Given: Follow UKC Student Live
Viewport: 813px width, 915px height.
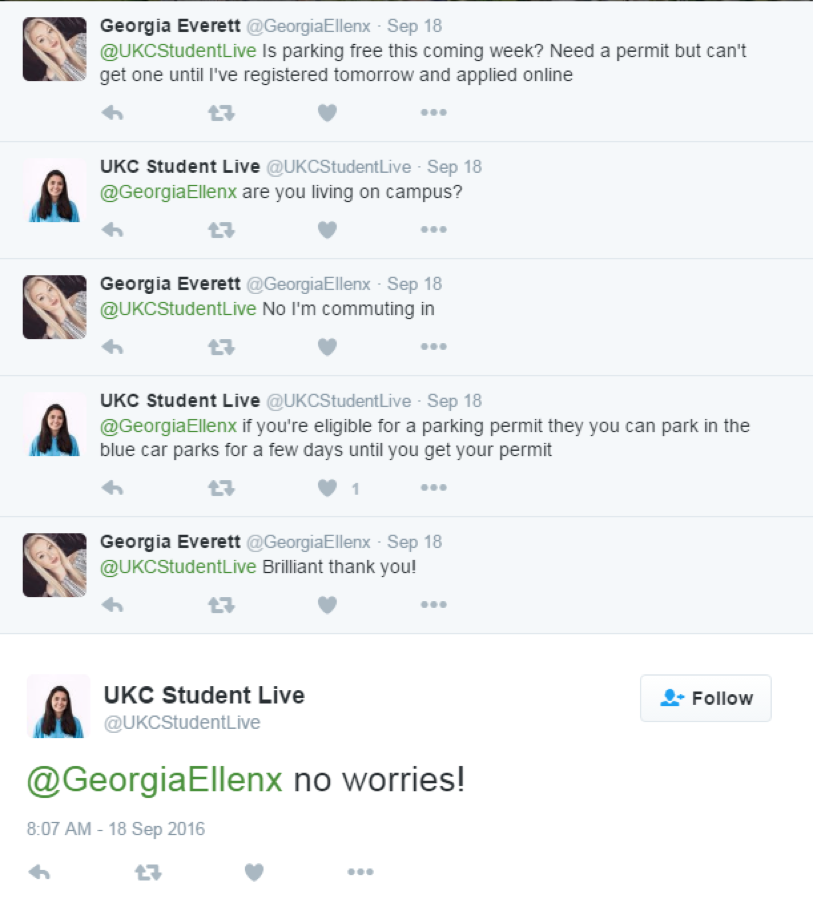Looking at the screenshot, I should (x=706, y=698).
